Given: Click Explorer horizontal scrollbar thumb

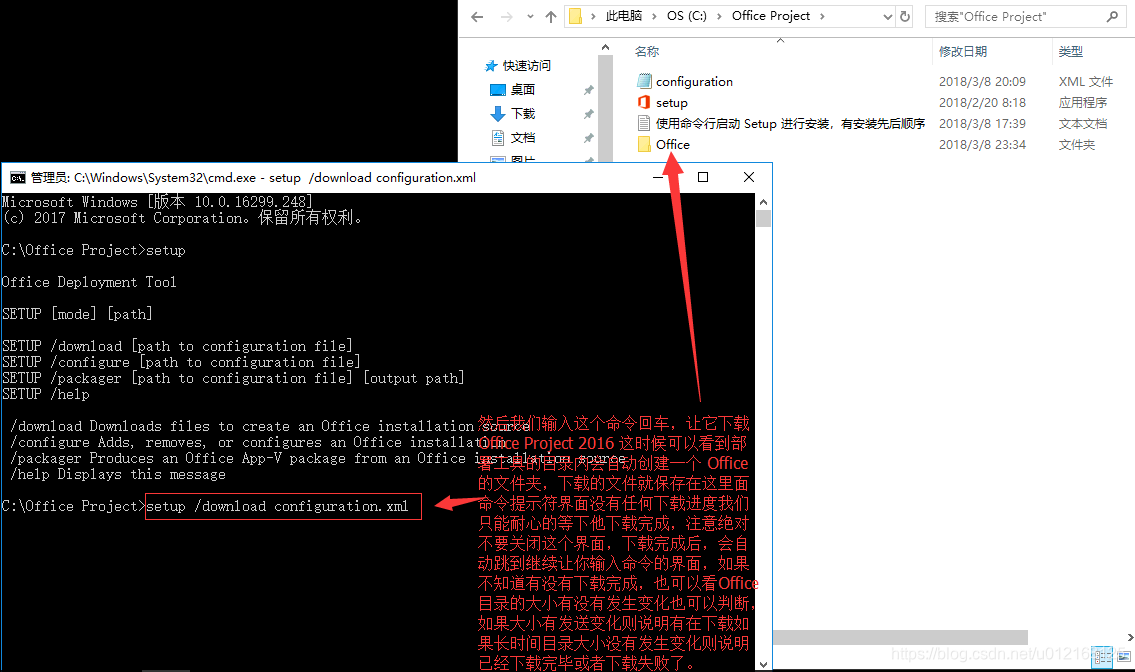Looking at the screenshot, I should coord(900,637).
